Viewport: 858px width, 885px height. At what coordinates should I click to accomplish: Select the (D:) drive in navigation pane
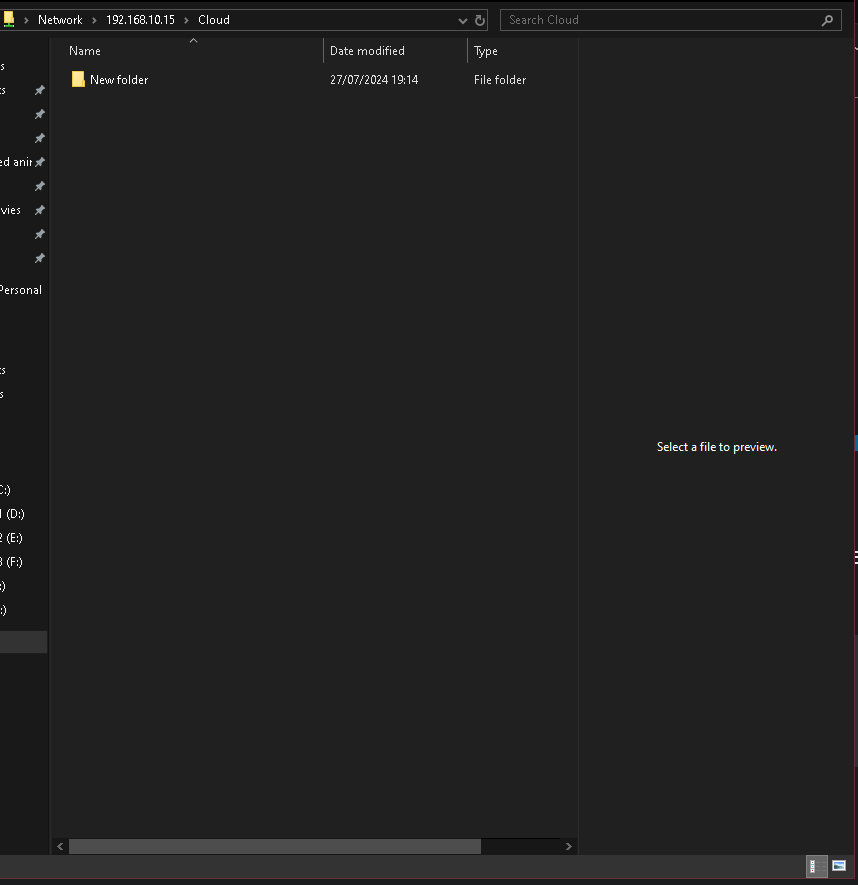coord(14,514)
